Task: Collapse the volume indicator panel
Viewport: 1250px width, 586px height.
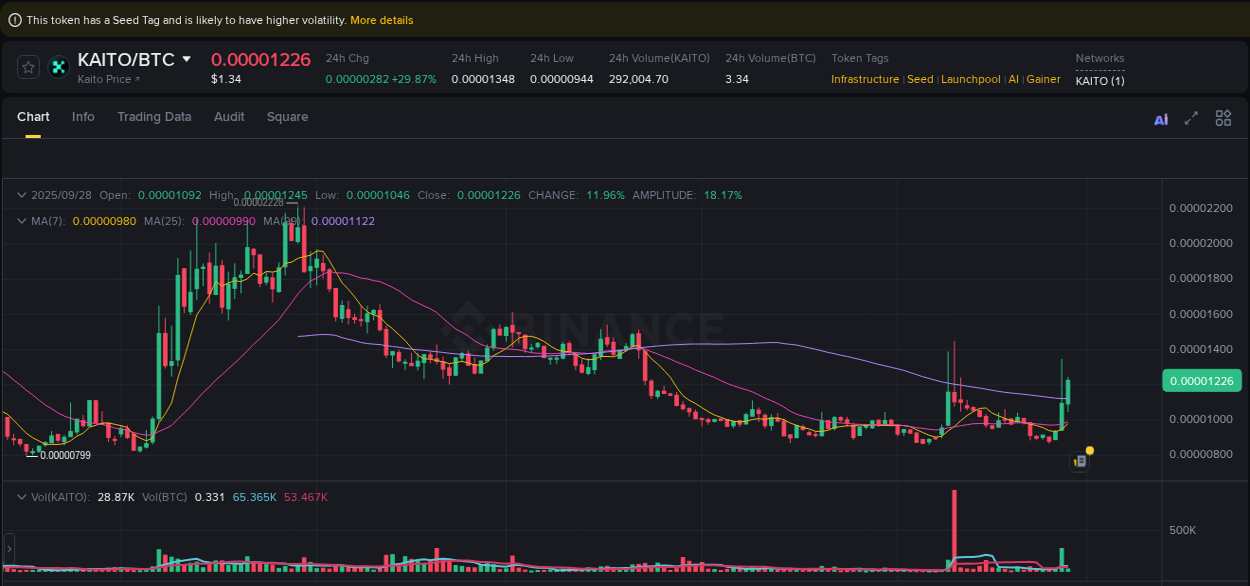Action: [22, 496]
